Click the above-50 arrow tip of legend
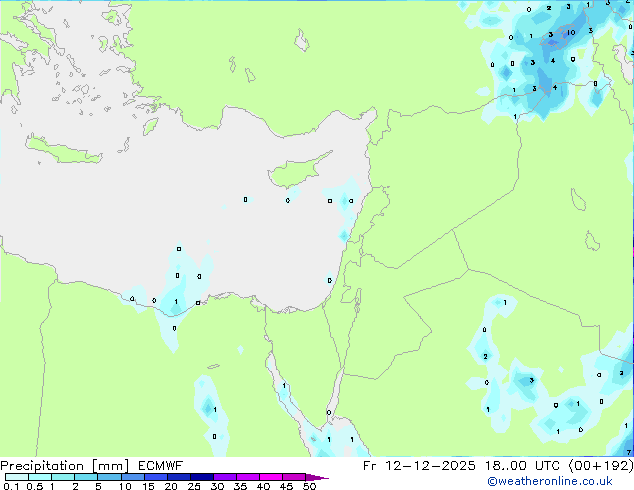Viewport: 634px width, 490px height. click(x=317, y=477)
